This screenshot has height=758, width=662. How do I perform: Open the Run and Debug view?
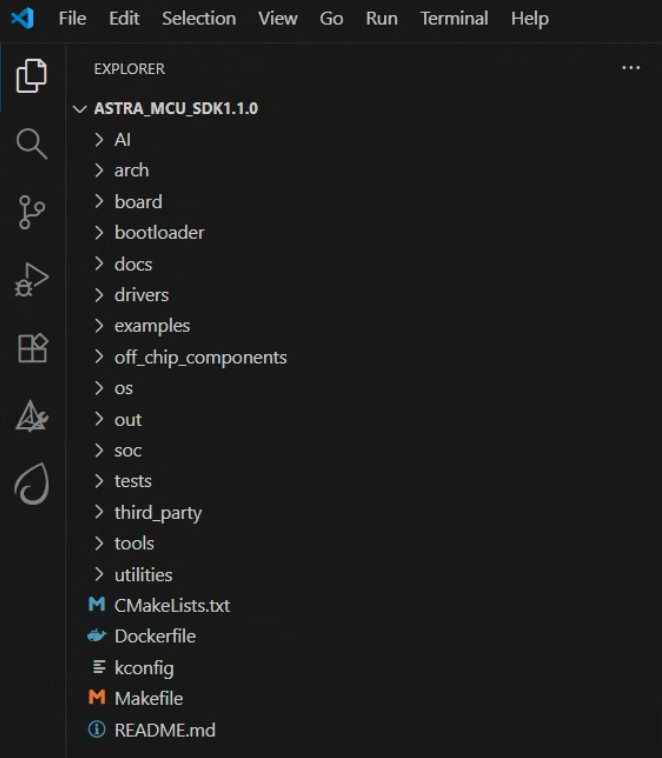(x=32, y=280)
